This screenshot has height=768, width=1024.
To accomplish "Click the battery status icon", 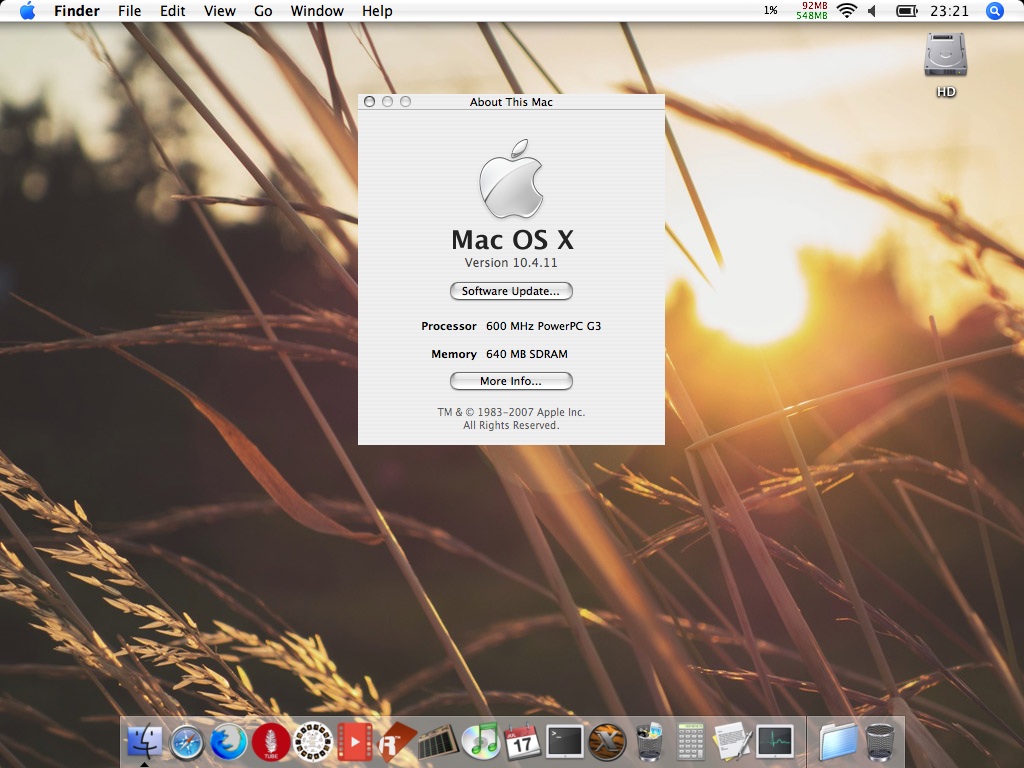I will pyautogui.click(x=906, y=10).
